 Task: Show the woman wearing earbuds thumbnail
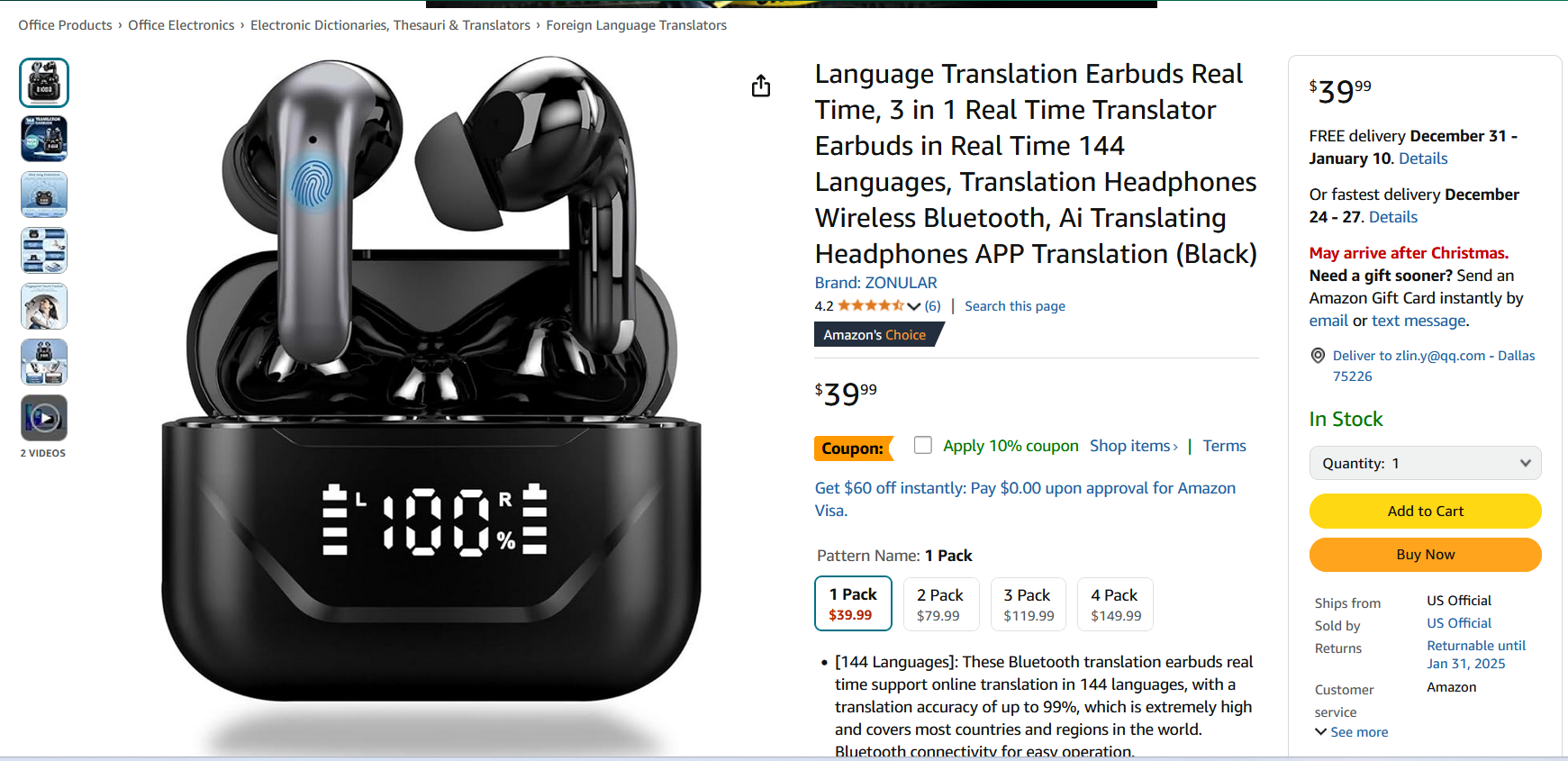pos(44,306)
